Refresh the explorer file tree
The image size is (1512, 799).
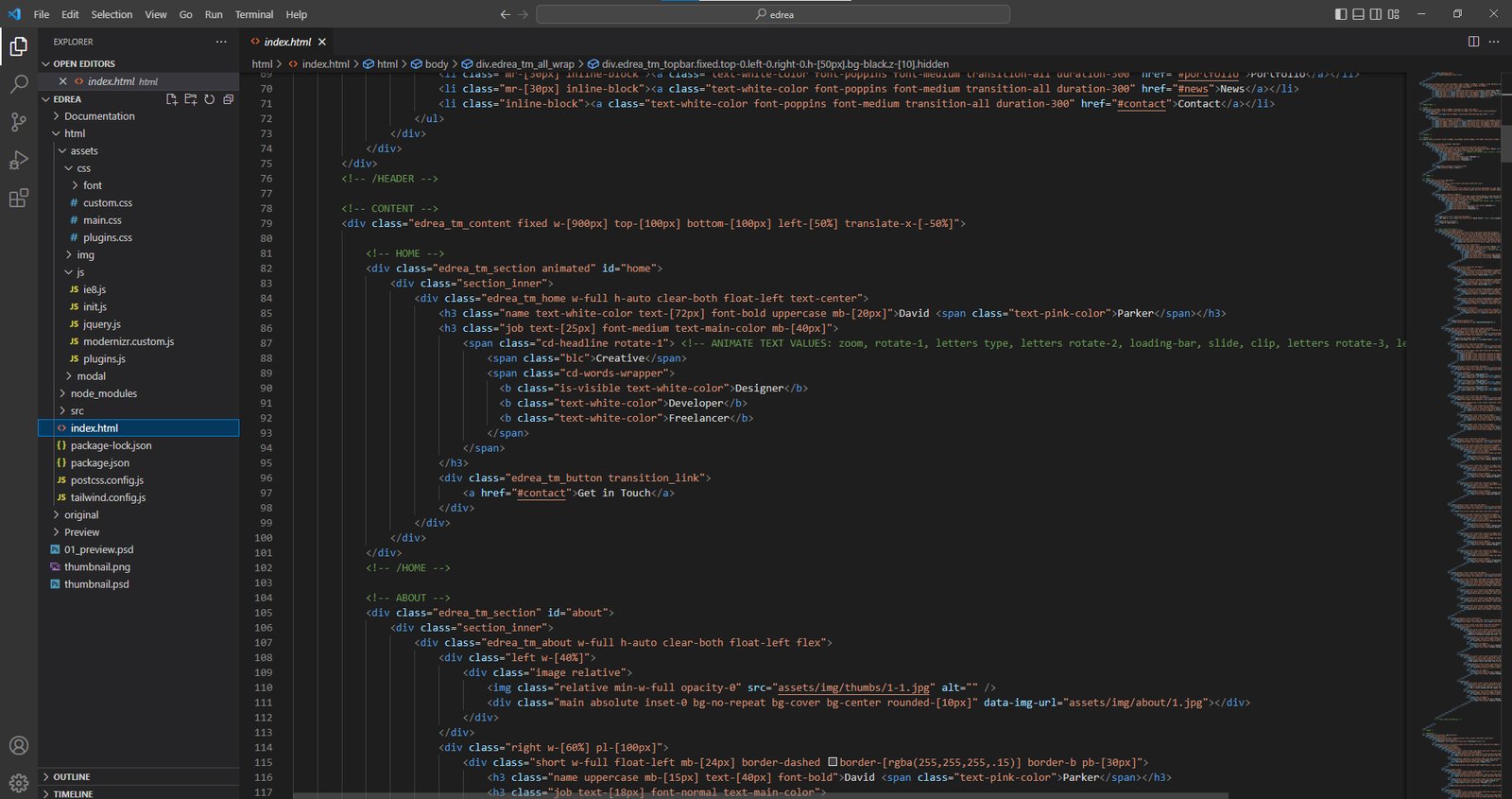[210, 99]
